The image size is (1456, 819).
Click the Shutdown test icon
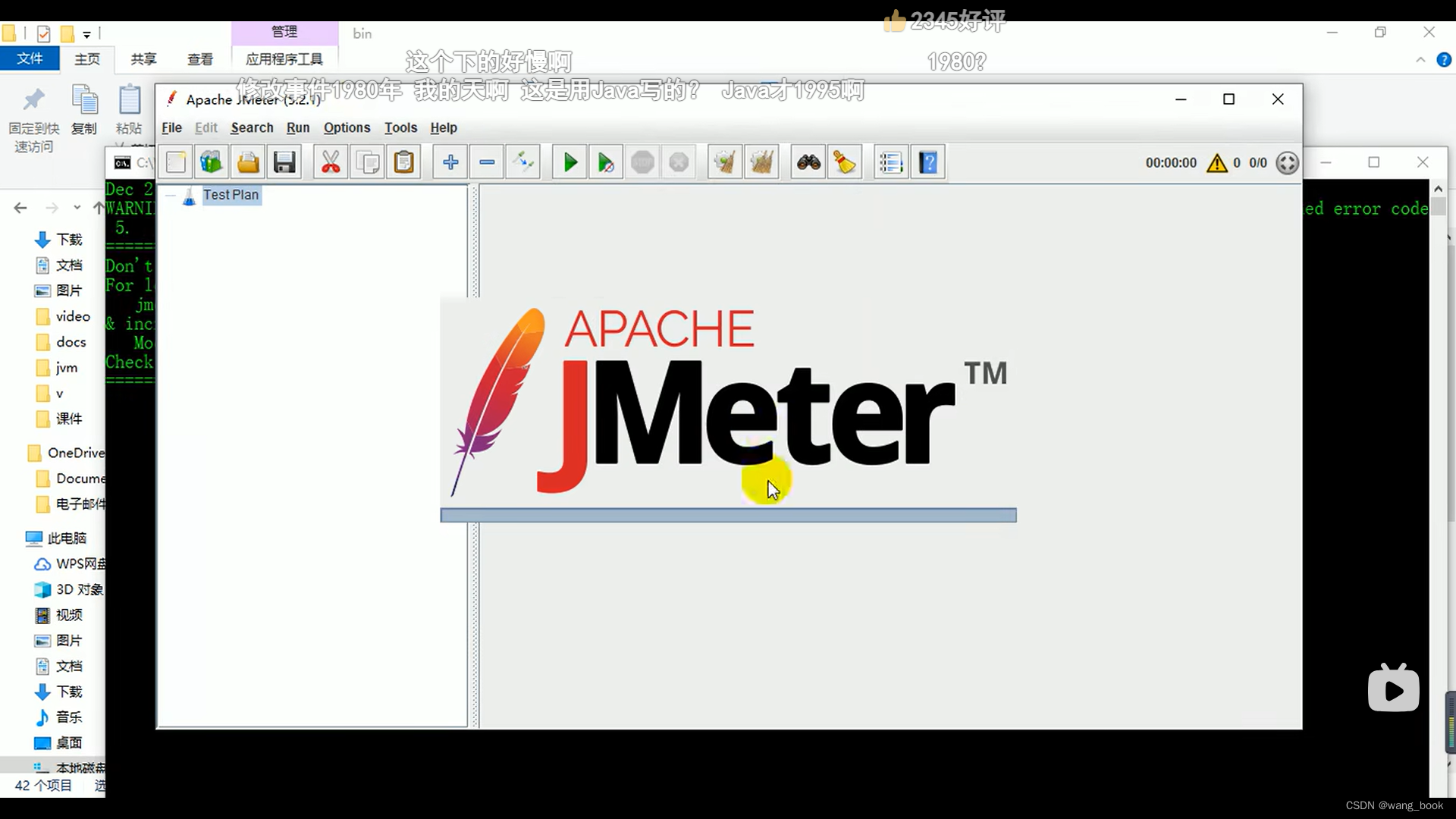[679, 162]
